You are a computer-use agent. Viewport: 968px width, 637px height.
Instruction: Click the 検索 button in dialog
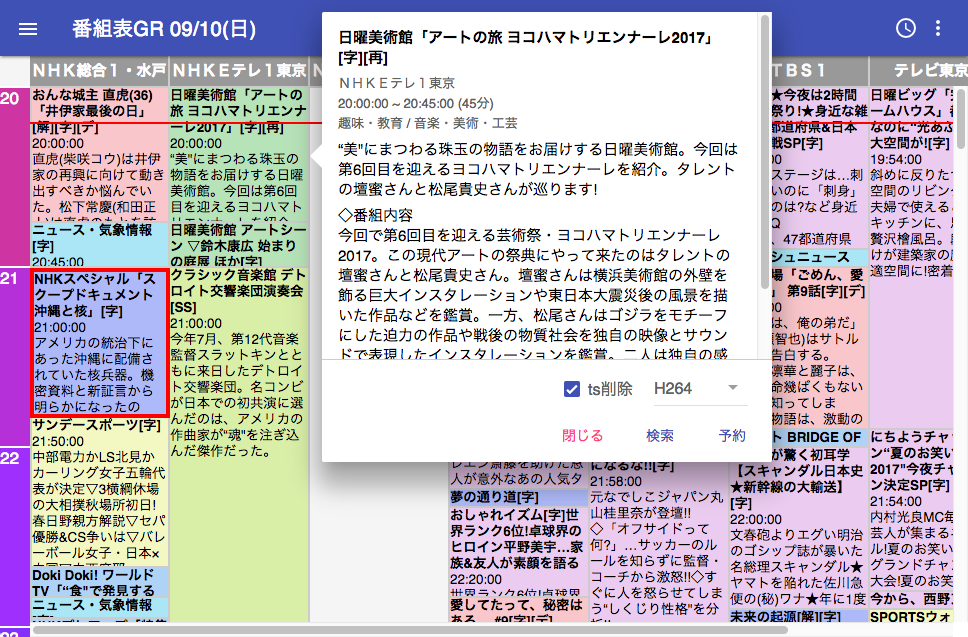coord(660,436)
